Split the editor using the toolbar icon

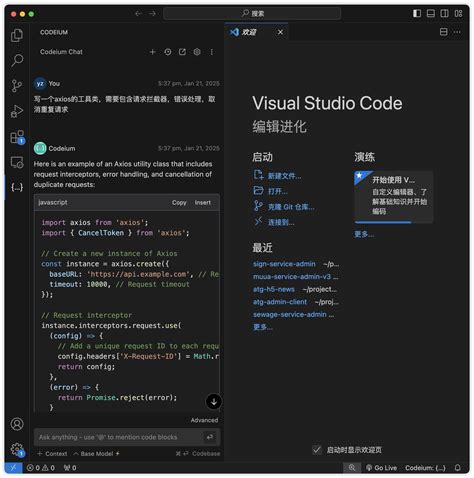(x=444, y=32)
